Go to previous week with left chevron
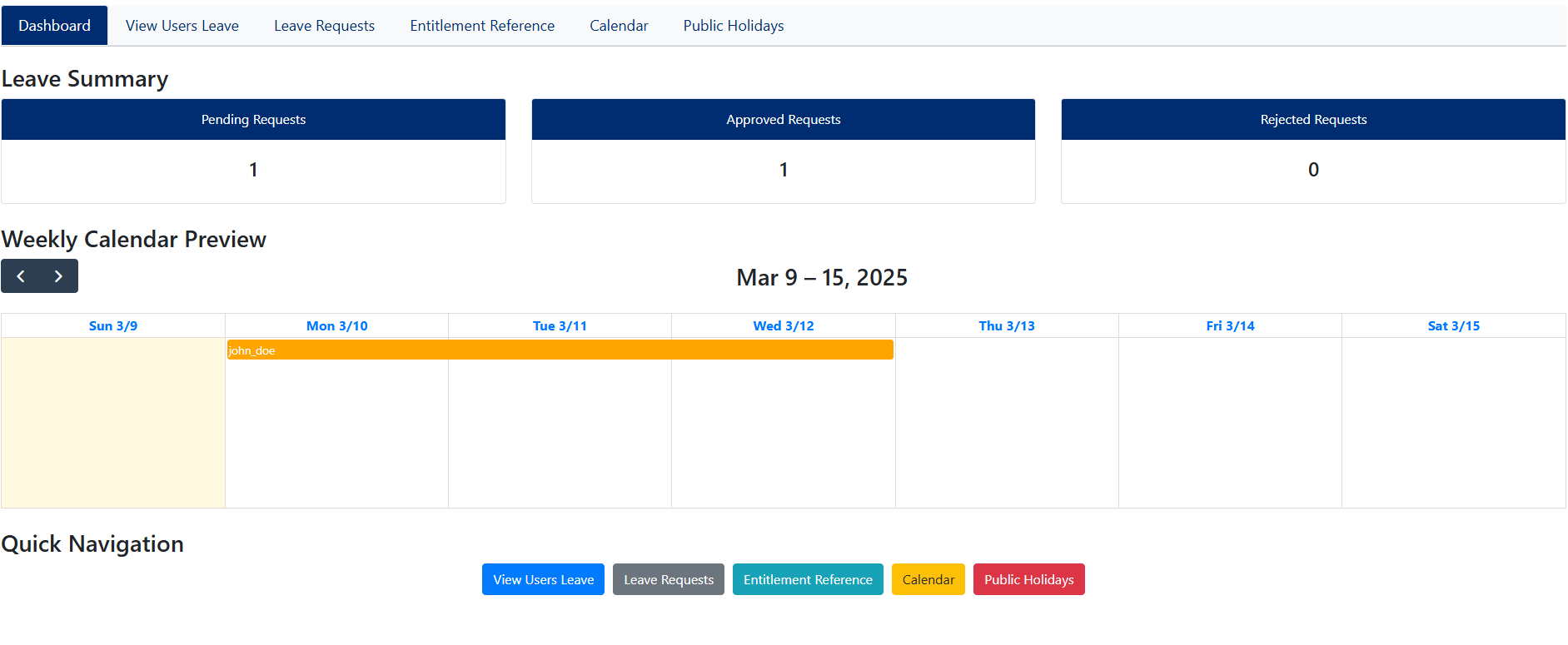The width and height of the screenshot is (1568, 645). [x=21, y=276]
